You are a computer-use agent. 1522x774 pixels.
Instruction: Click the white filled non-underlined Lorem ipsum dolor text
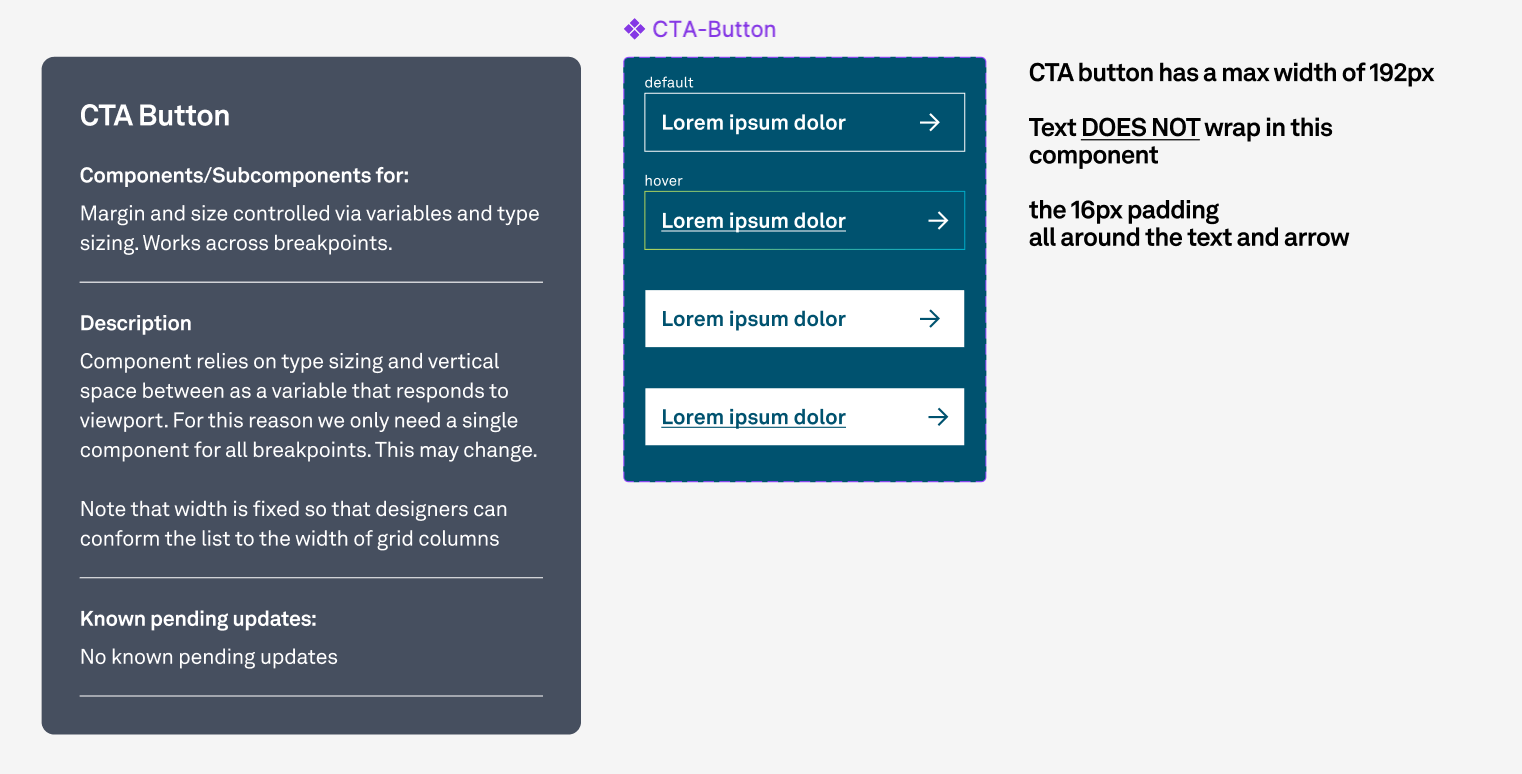(754, 318)
